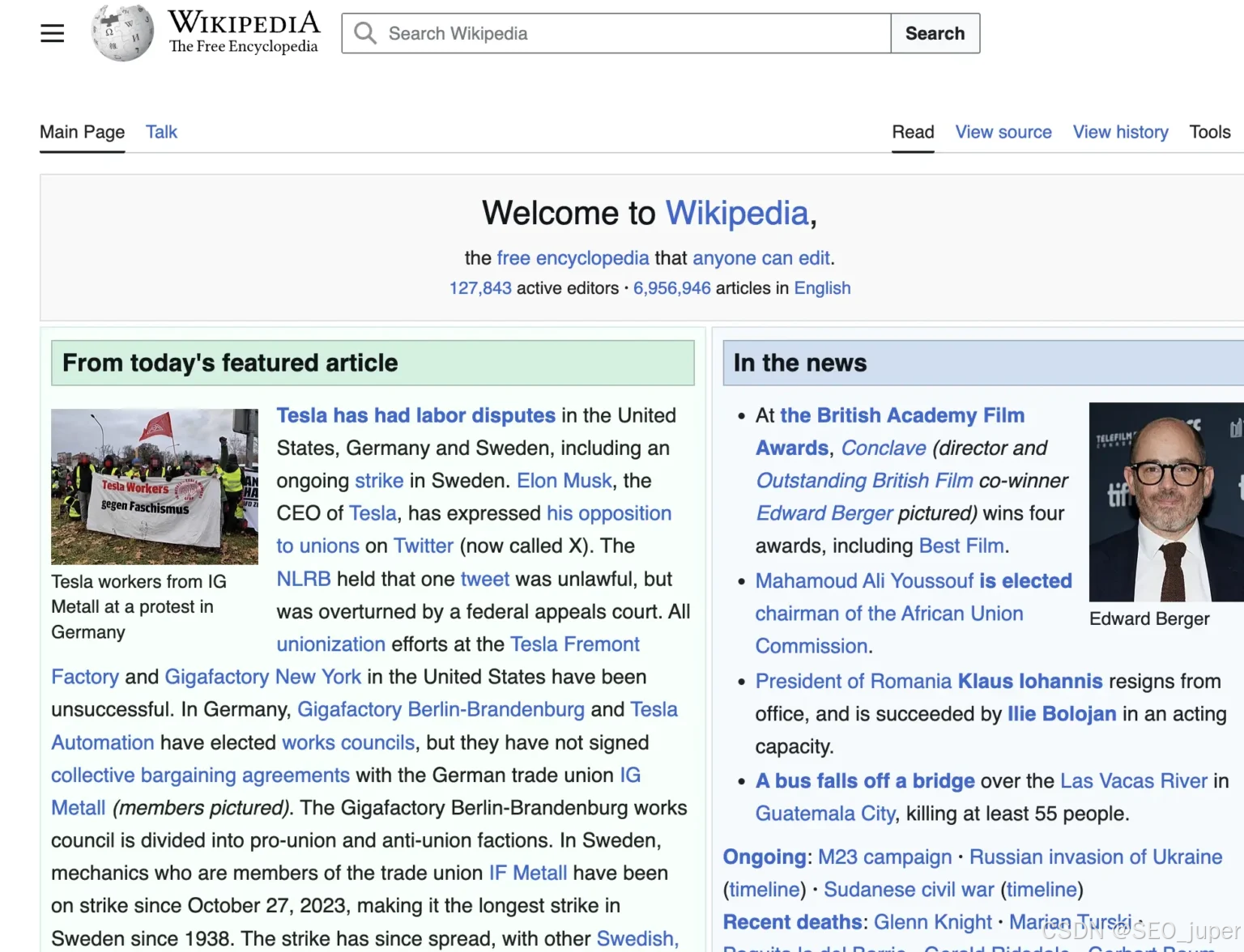The width and height of the screenshot is (1244, 952).
Task: Open the hamburger main menu
Action: [x=53, y=33]
